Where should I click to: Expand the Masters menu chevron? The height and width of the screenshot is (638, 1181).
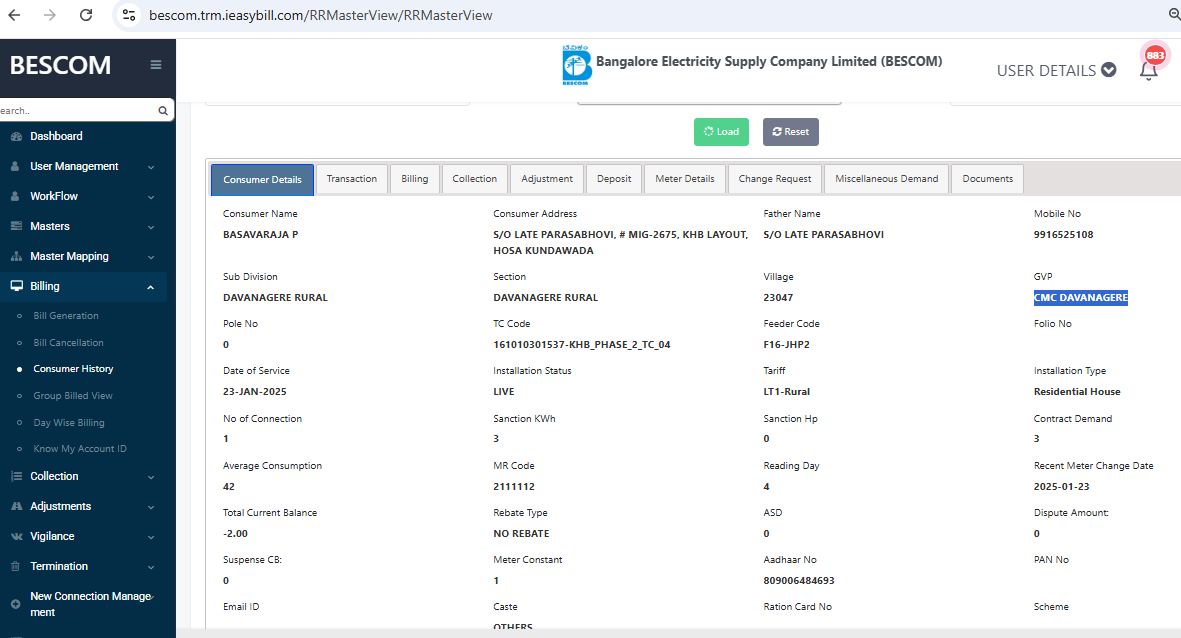pos(151,227)
